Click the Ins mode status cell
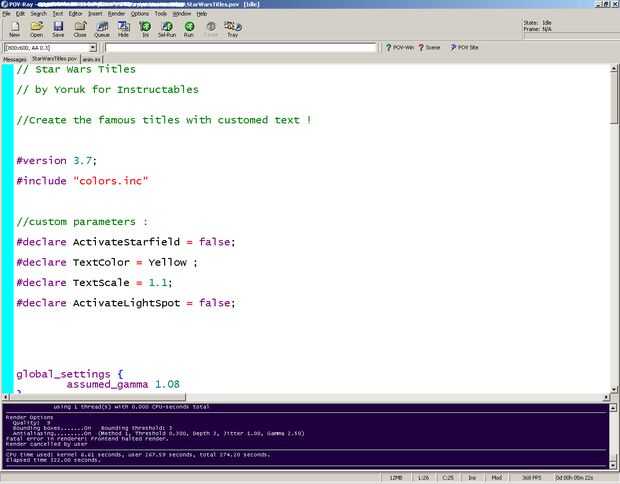The image size is (620, 484). point(472,478)
